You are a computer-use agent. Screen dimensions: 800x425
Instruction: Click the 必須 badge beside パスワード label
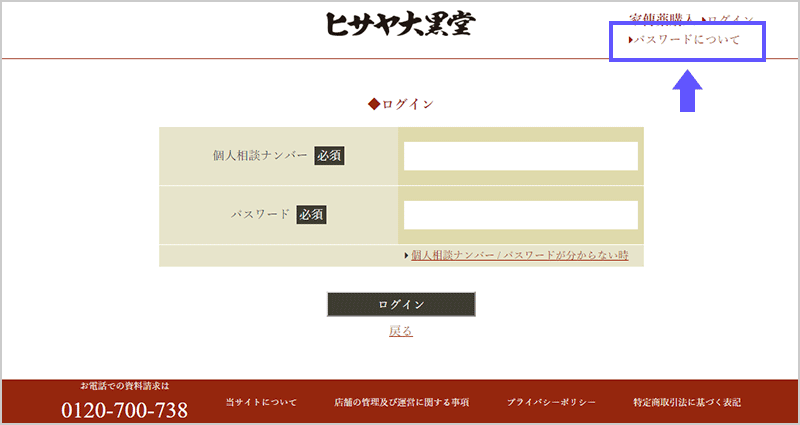[x=312, y=215]
